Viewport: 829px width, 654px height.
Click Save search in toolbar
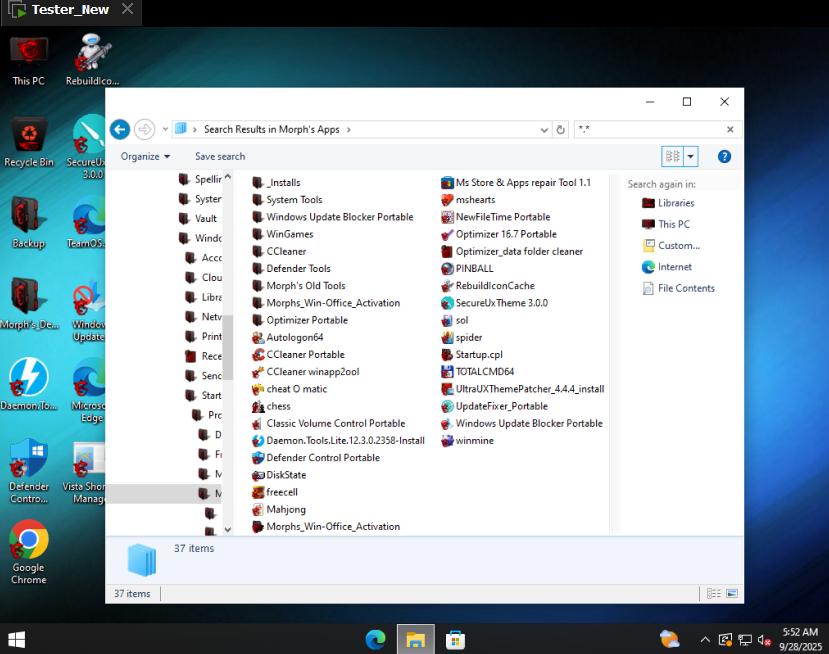[x=220, y=157]
